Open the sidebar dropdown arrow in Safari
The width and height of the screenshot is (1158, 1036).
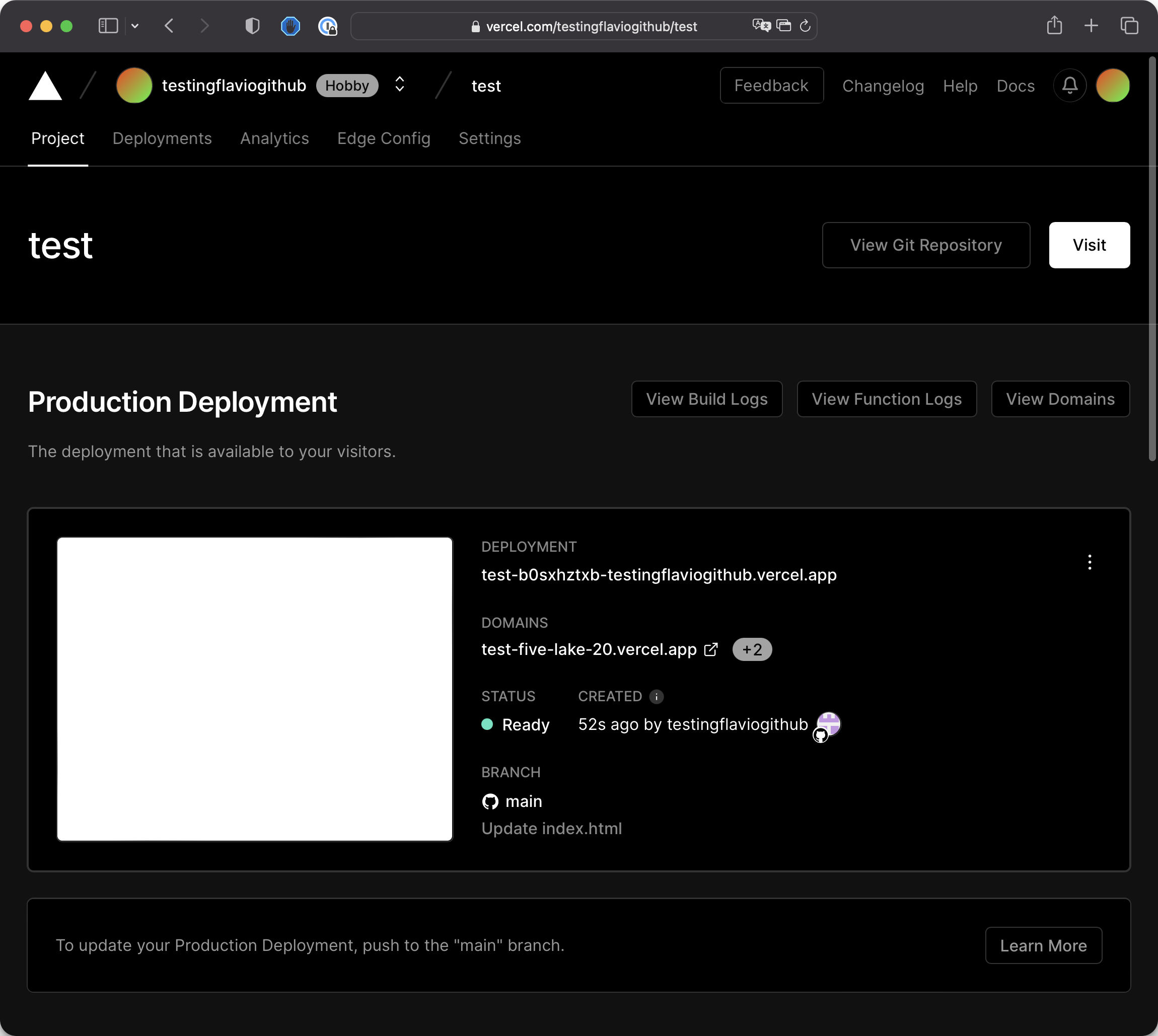[x=135, y=26]
